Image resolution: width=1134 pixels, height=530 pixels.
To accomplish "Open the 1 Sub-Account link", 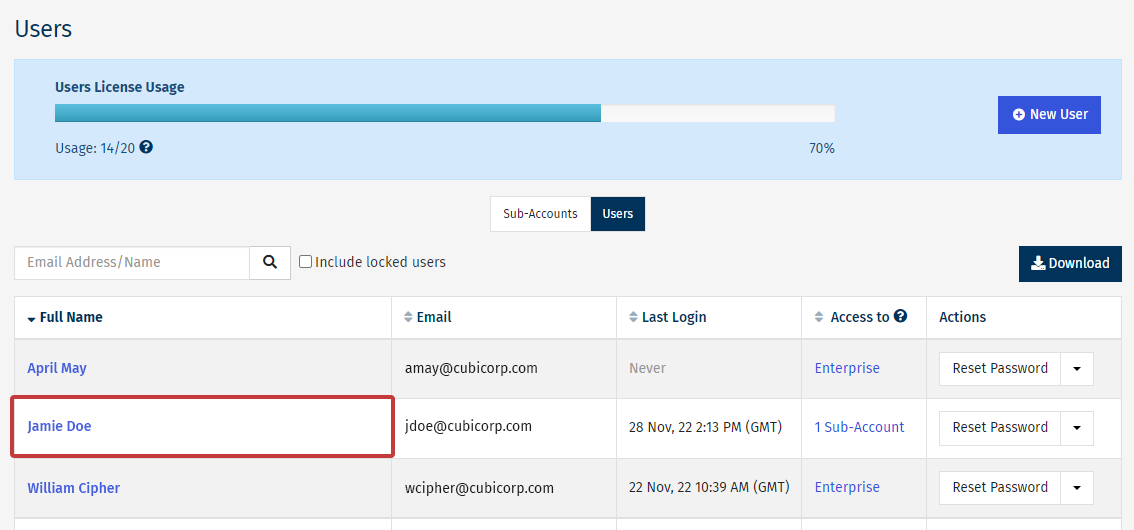I will pos(859,427).
